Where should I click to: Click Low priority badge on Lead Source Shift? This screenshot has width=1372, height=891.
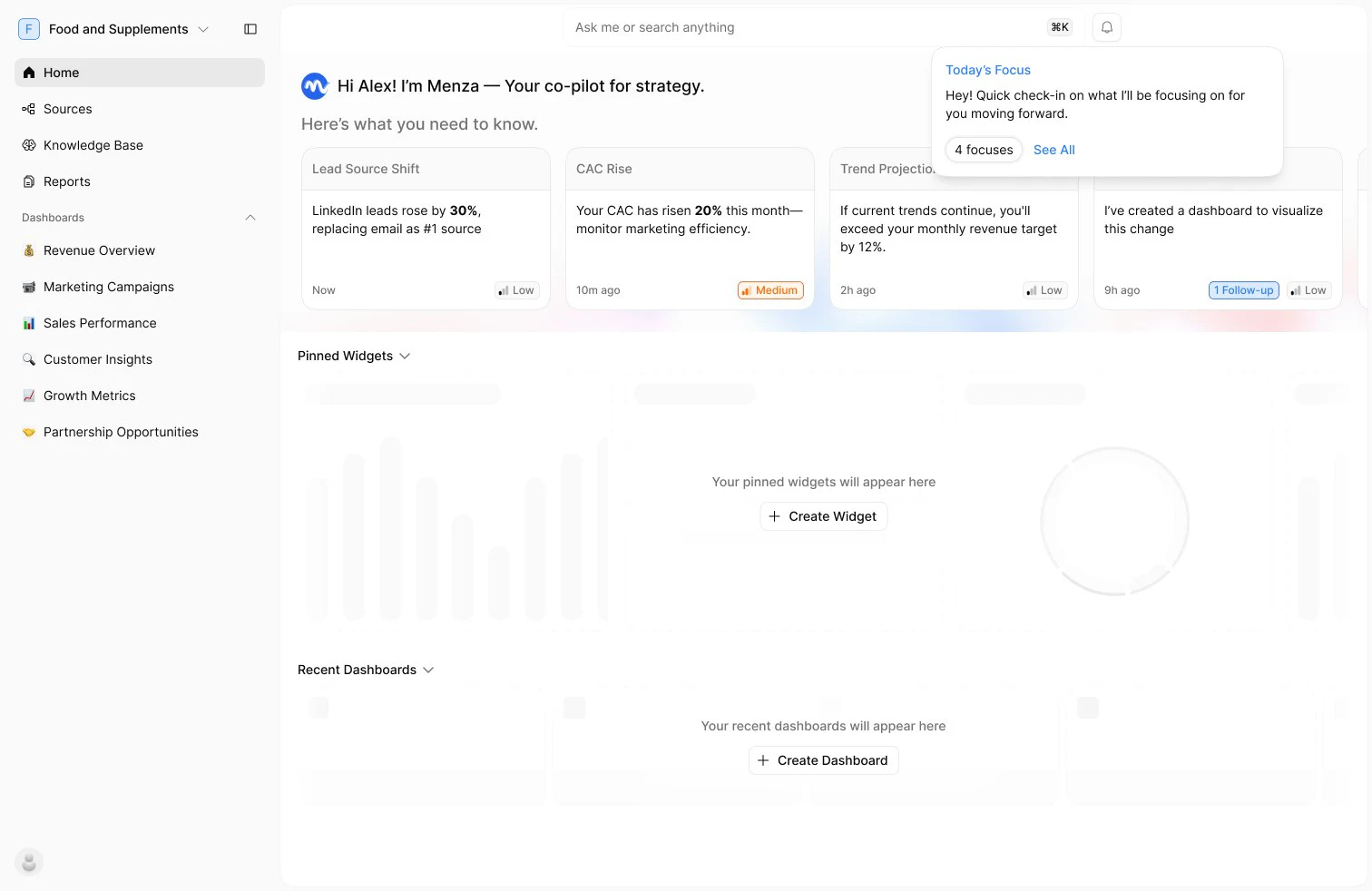[517, 290]
